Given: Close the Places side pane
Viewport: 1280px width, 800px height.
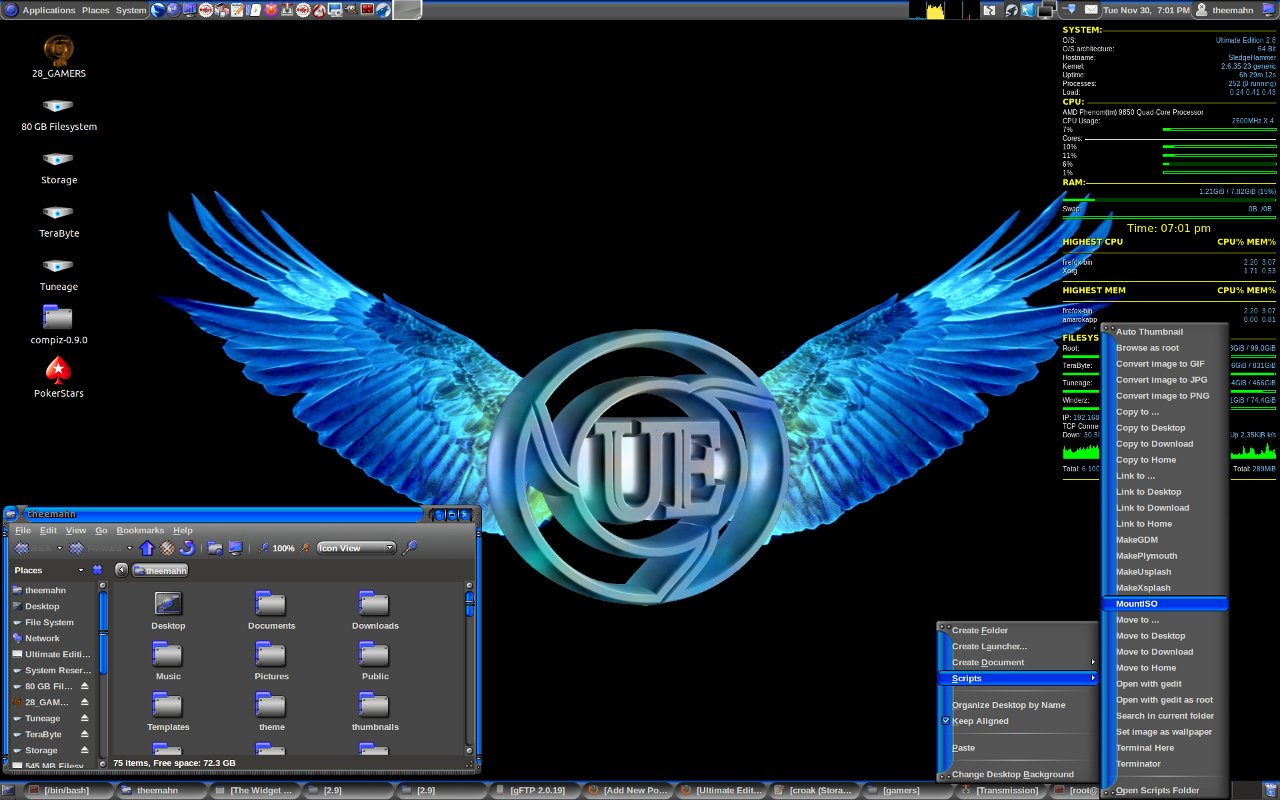Looking at the screenshot, I should [x=97, y=570].
